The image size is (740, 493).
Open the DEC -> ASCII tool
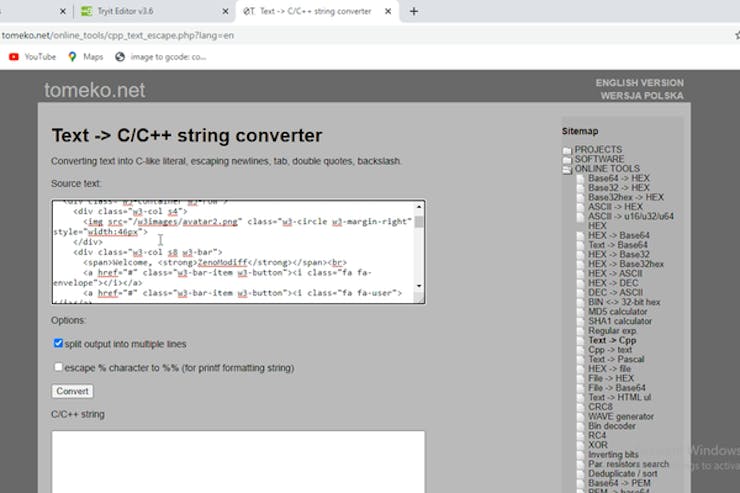click(x=615, y=292)
